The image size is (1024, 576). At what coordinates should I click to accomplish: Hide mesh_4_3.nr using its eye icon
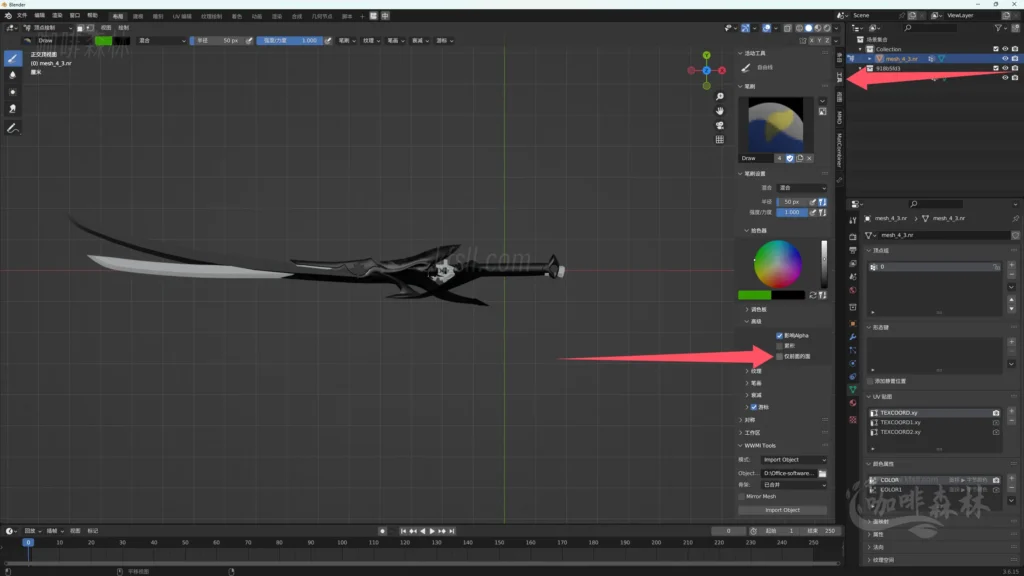[1005, 59]
